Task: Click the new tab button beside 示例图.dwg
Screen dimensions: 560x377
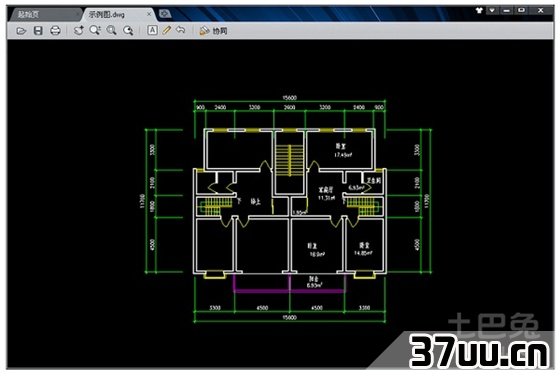Action: (165, 14)
